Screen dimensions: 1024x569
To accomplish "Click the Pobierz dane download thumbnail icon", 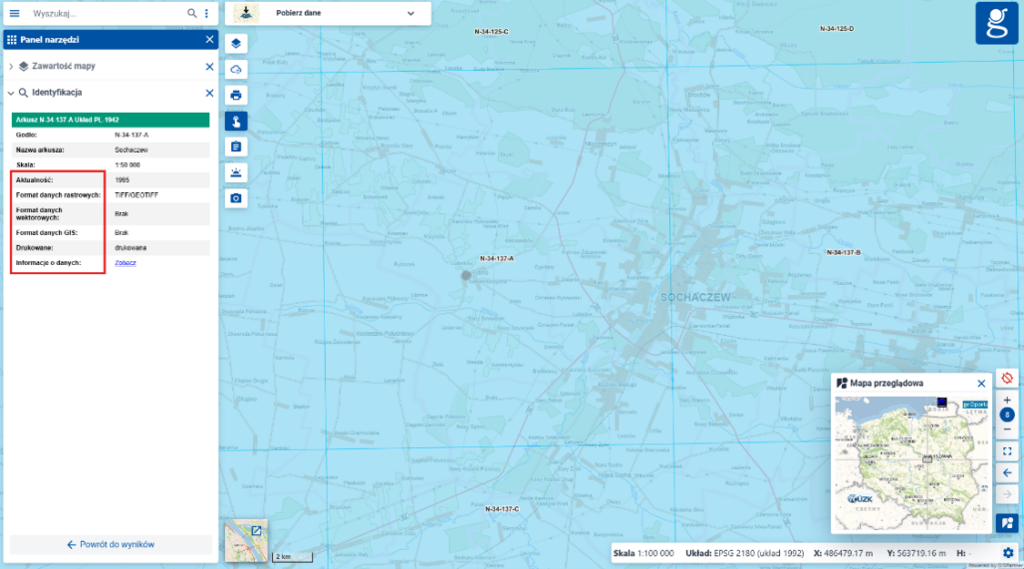I will click(x=246, y=13).
